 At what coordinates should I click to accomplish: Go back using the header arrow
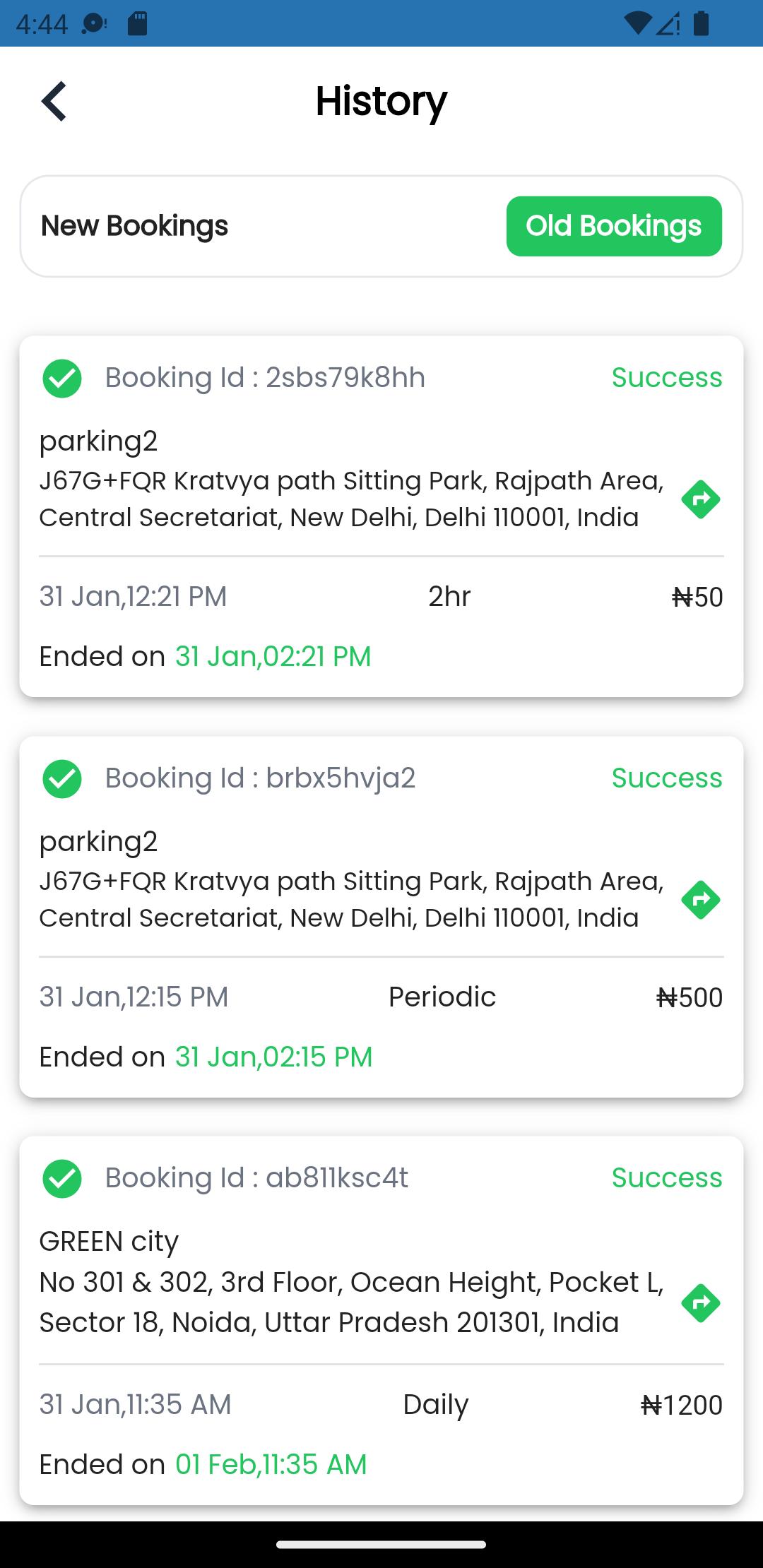[54, 101]
